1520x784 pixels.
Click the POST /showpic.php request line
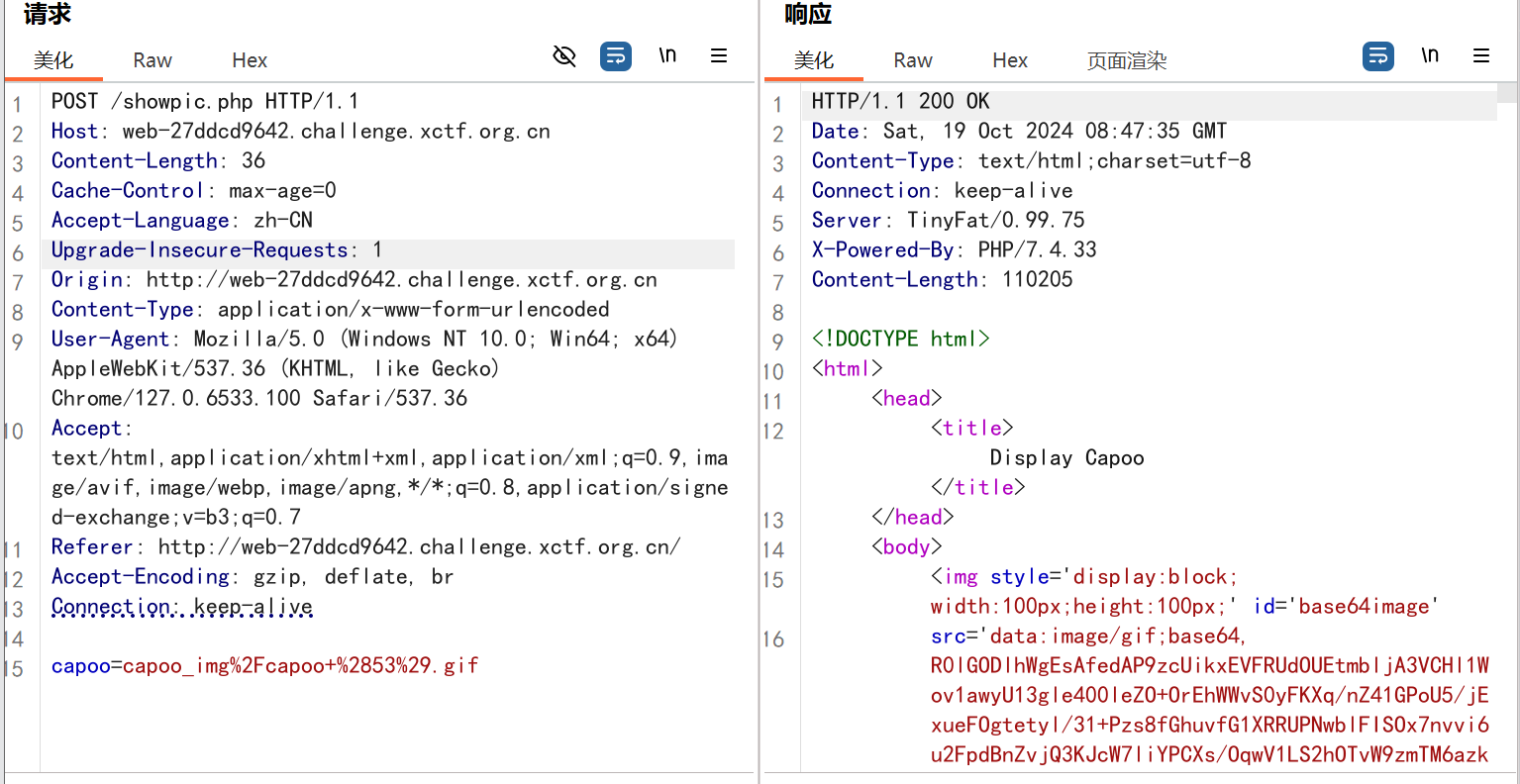[x=205, y=101]
